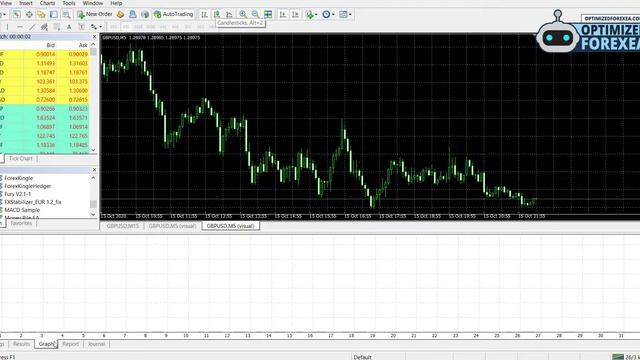Switch to D1 timeframe button

(188, 27)
